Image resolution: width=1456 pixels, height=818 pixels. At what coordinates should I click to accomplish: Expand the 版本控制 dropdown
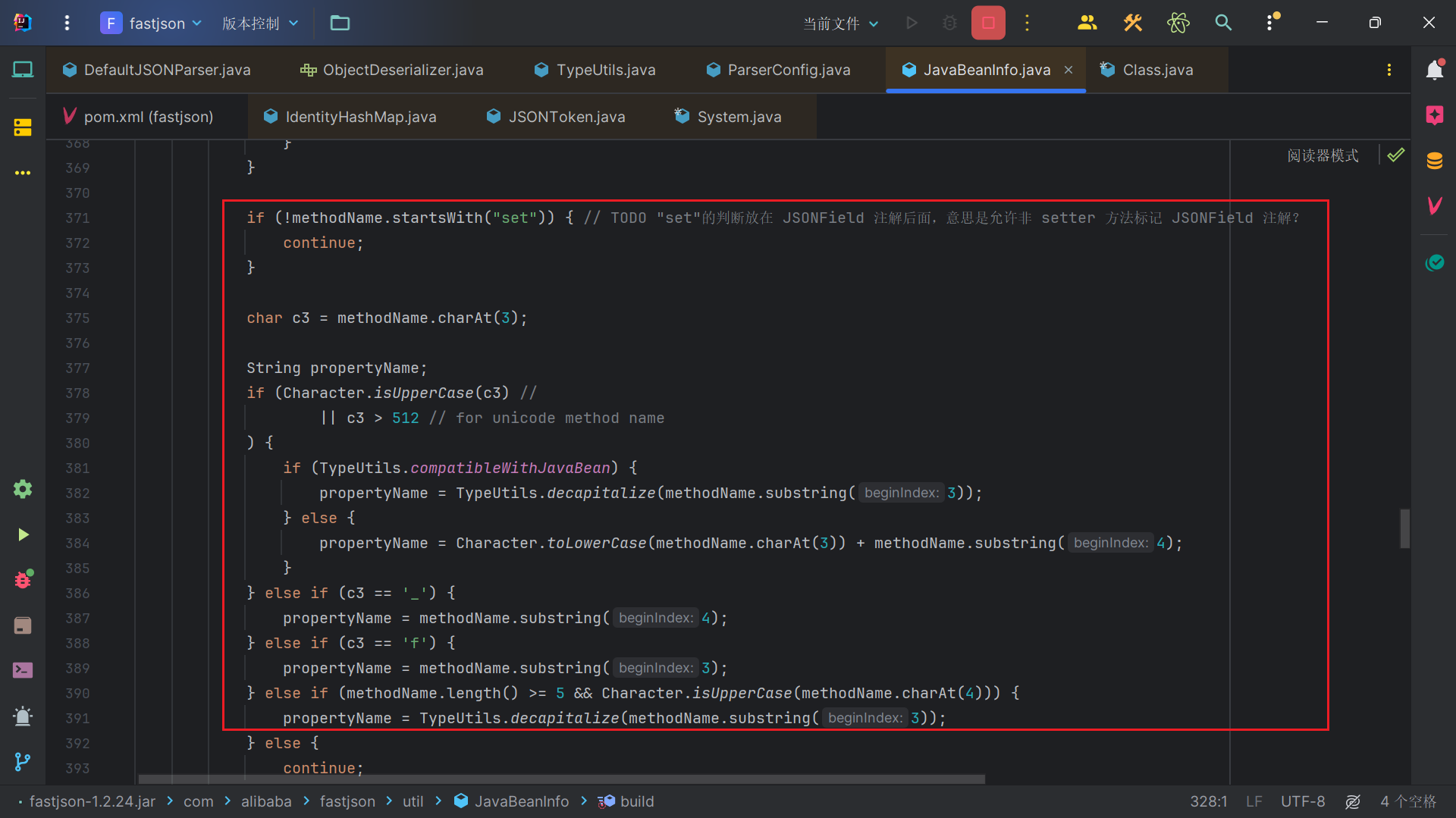tap(260, 23)
